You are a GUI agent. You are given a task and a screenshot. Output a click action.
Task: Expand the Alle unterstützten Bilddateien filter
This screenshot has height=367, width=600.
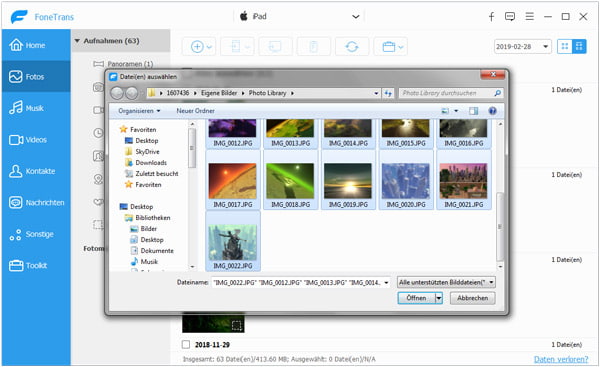click(446, 282)
